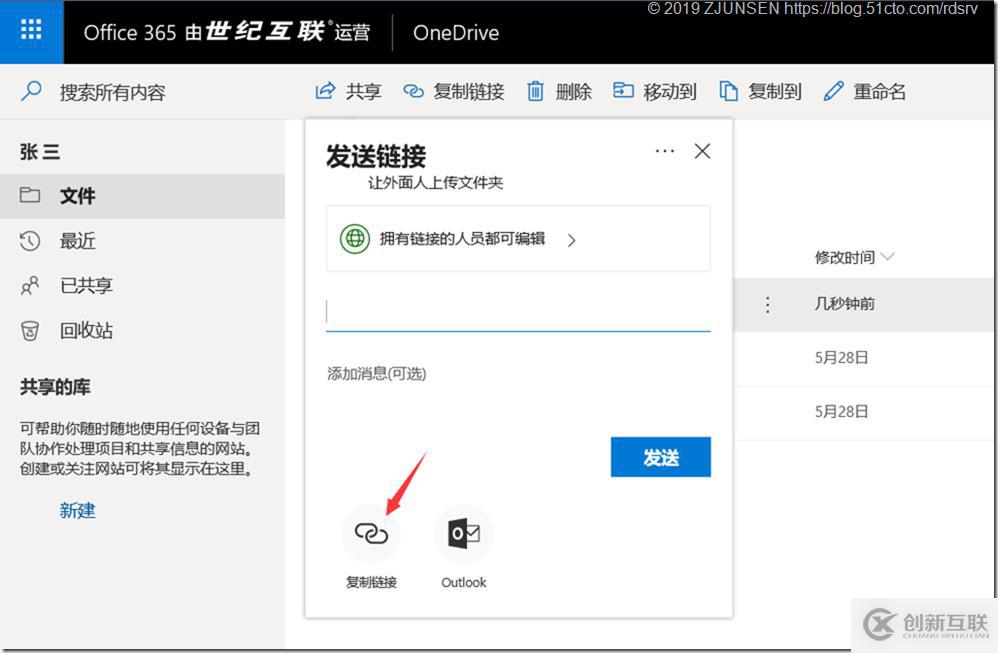Image resolution: width=998 pixels, height=653 pixels.
Task: Click the 重命名 pencil toolbar button
Action: click(x=864, y=92)
